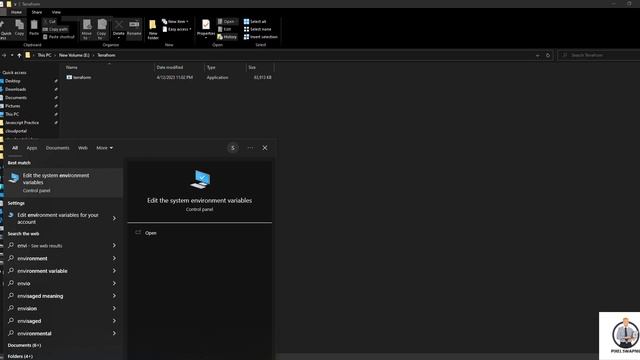This screenshot has width=640, height=360.
Task: Click the Edit button in the ribbon
Action: (224, 29)
